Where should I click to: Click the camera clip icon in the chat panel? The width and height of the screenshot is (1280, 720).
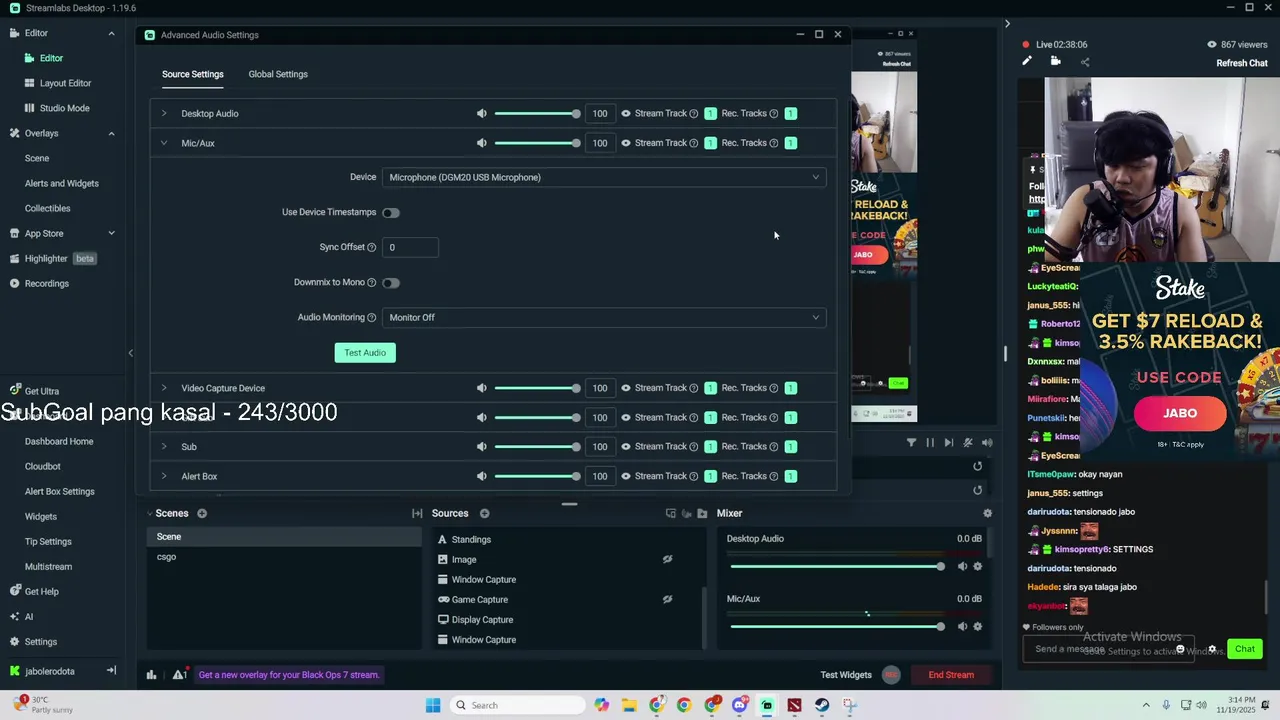(x=1055, y=61)
